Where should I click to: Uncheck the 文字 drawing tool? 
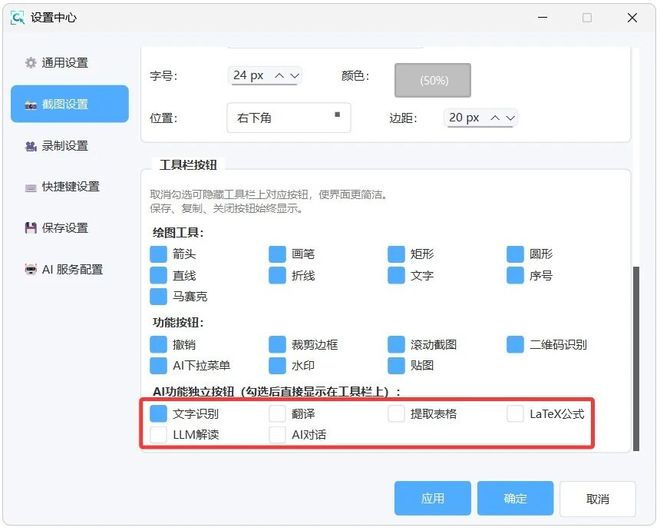point(397,276)
